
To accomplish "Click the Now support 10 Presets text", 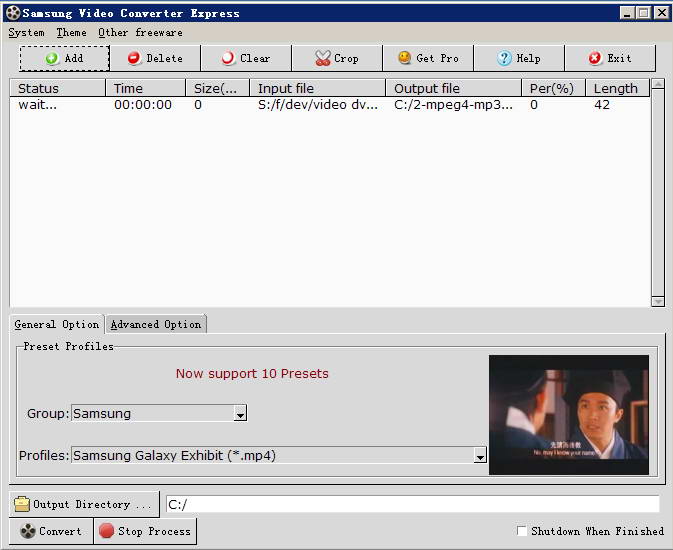I will tap(252, 374).
